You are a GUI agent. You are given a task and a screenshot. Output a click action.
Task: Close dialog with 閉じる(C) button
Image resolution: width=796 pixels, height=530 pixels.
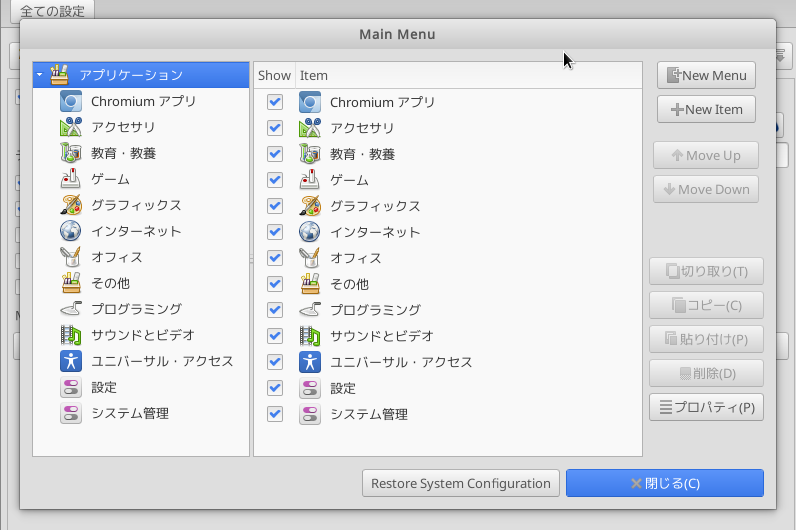pos(665,483)
